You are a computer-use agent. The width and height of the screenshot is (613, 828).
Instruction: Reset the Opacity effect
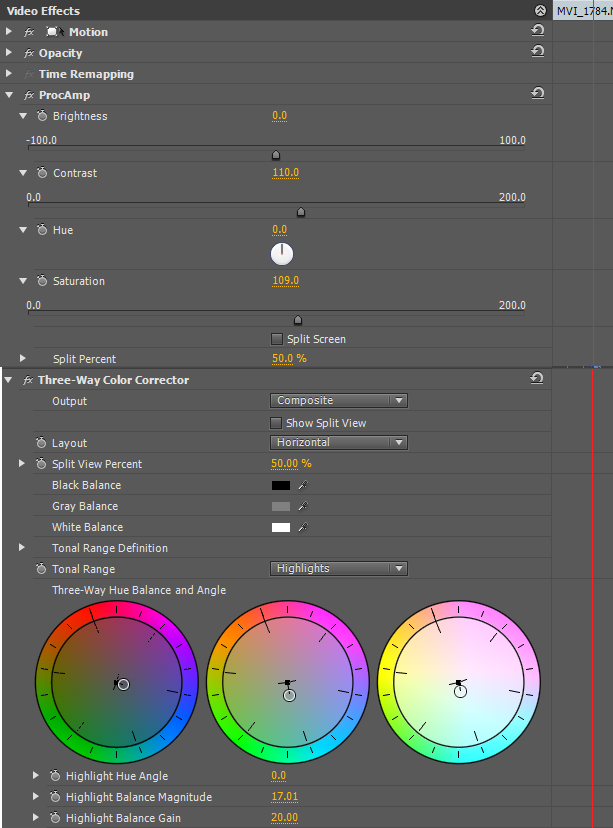pos(537,51)
